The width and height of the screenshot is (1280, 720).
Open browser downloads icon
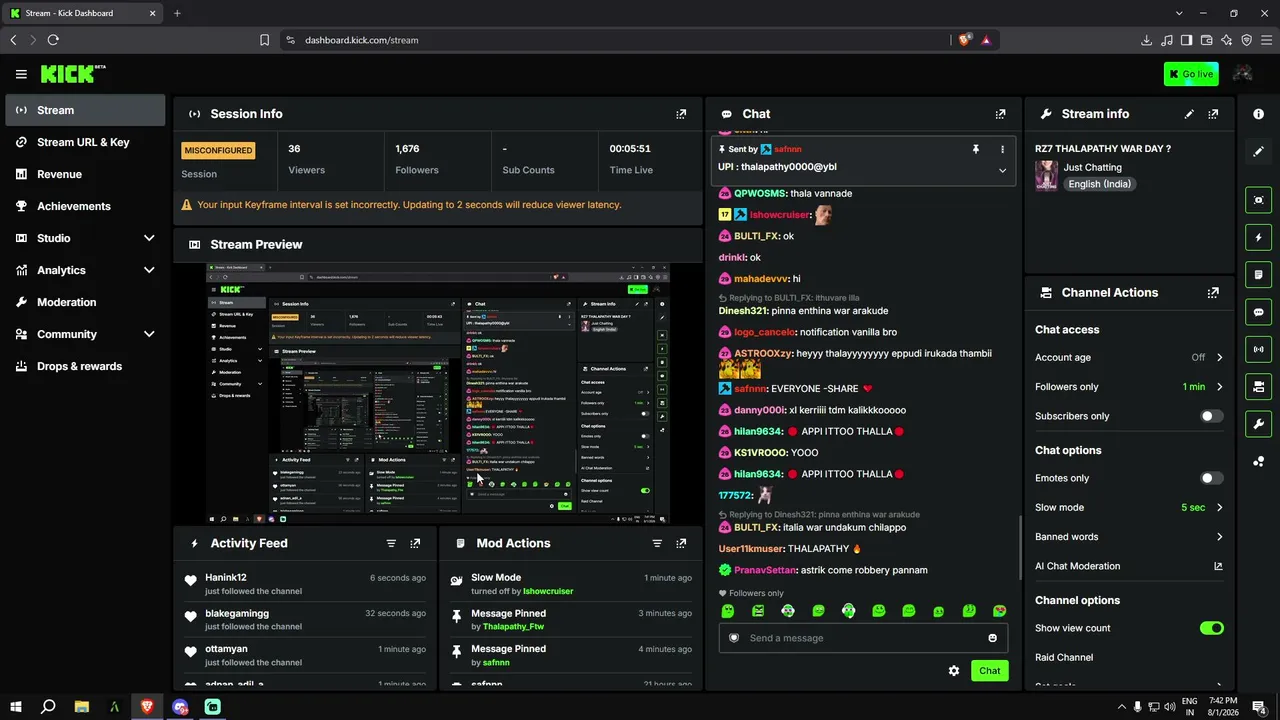[x=1146, y=40]
